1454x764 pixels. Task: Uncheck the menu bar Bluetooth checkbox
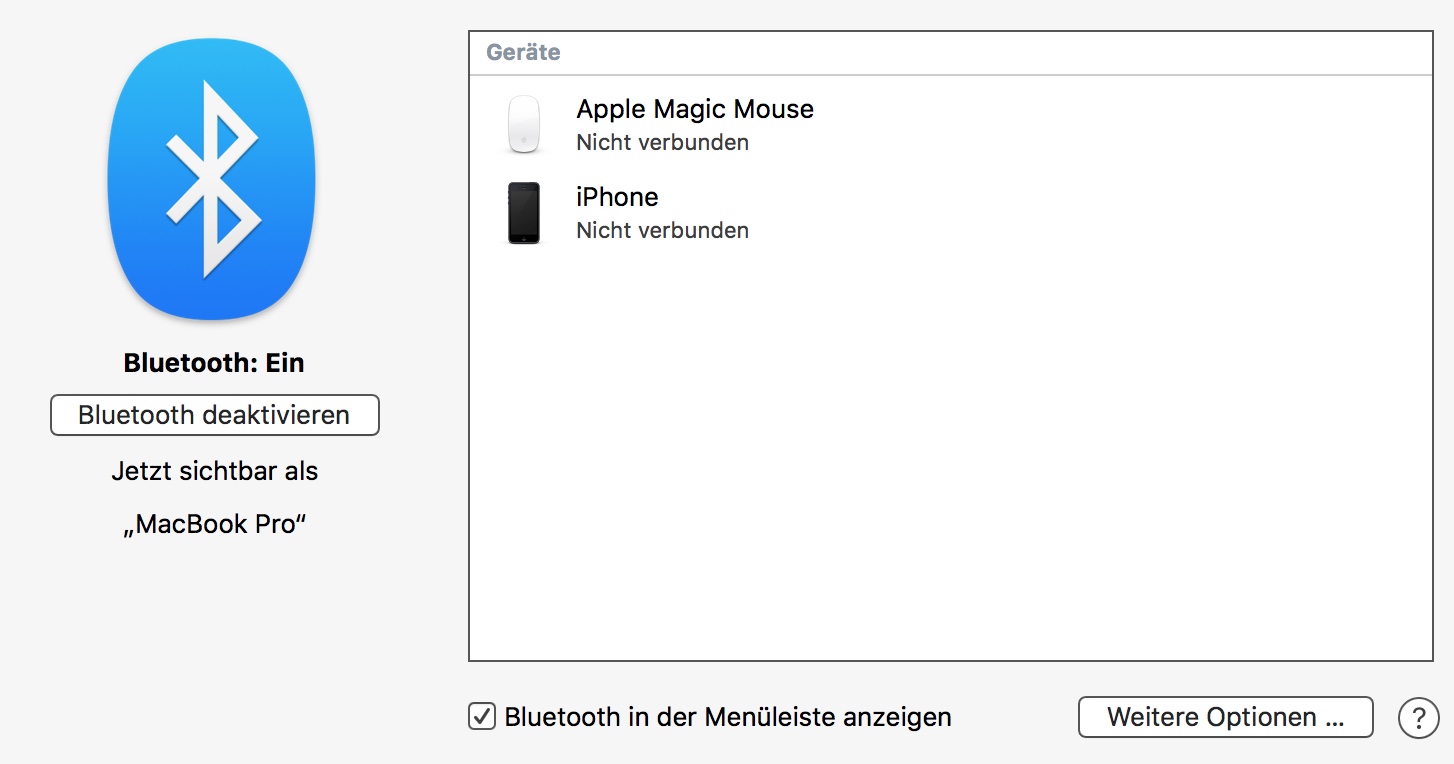(482, 716)
